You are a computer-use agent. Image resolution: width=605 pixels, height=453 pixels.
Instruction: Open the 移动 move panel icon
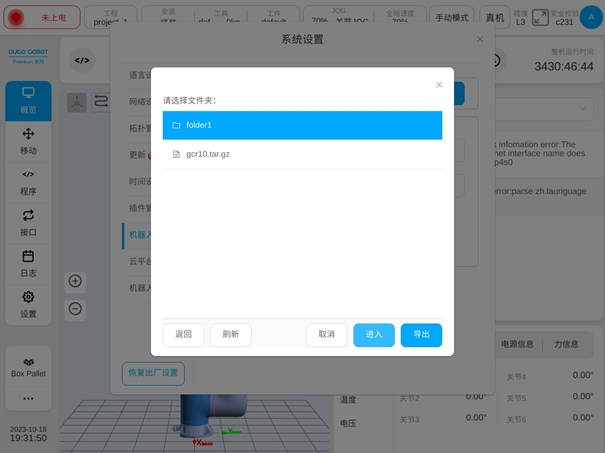28,141
